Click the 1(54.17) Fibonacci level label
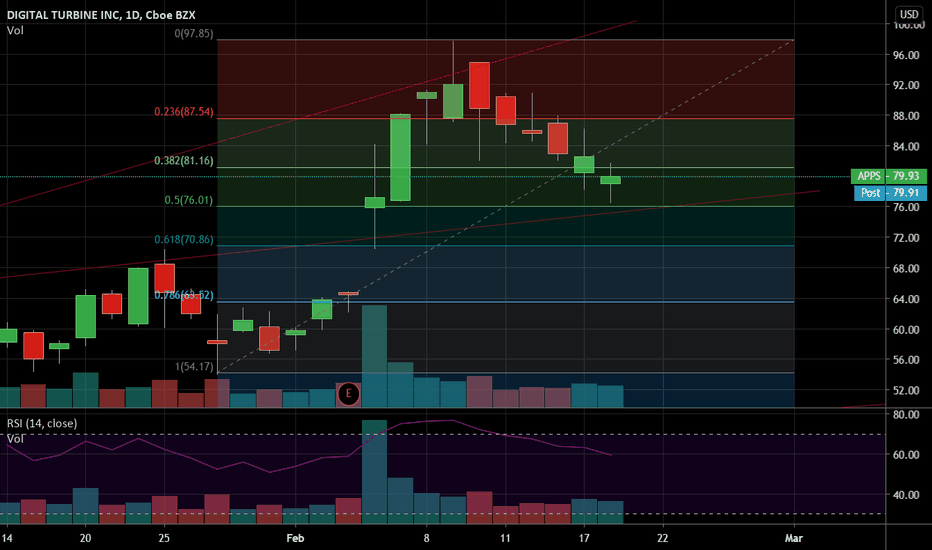The image size is (932, 550). pos(194,367)
